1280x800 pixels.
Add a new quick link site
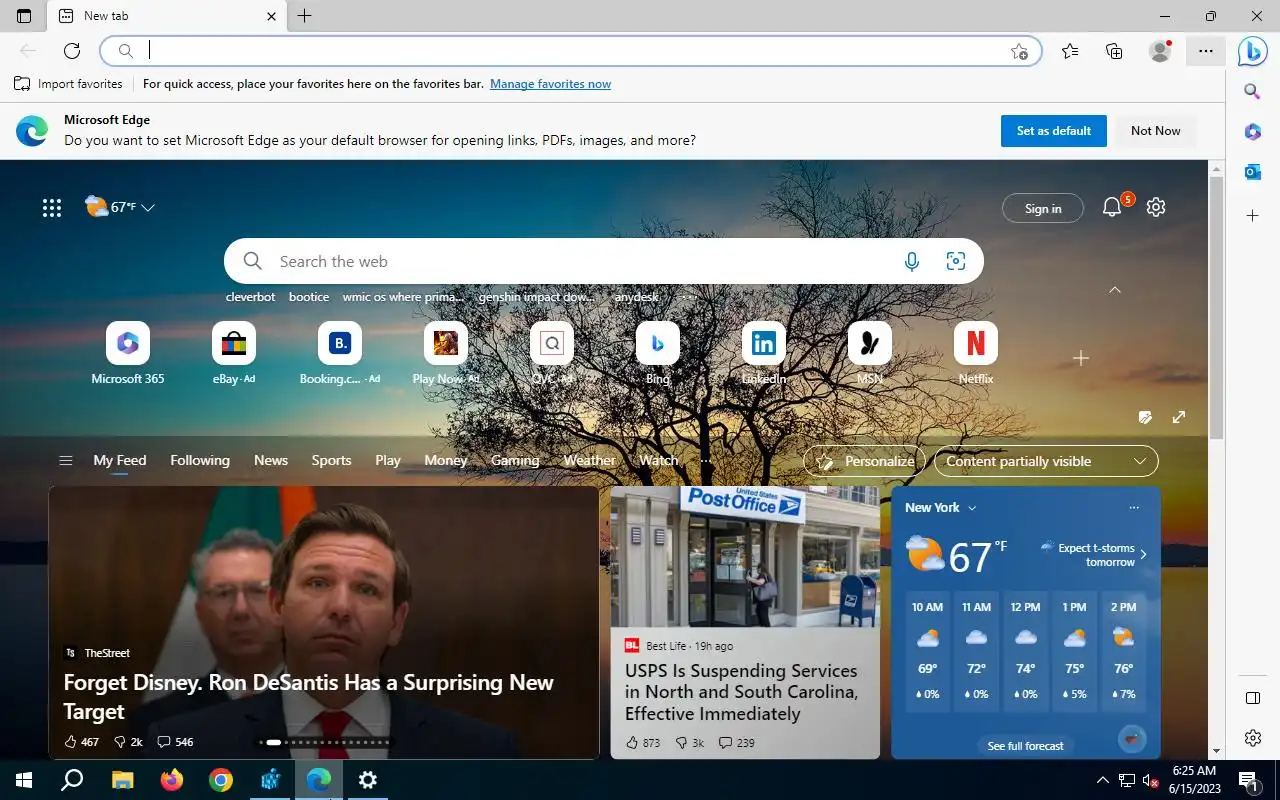tap(1081, 358)
